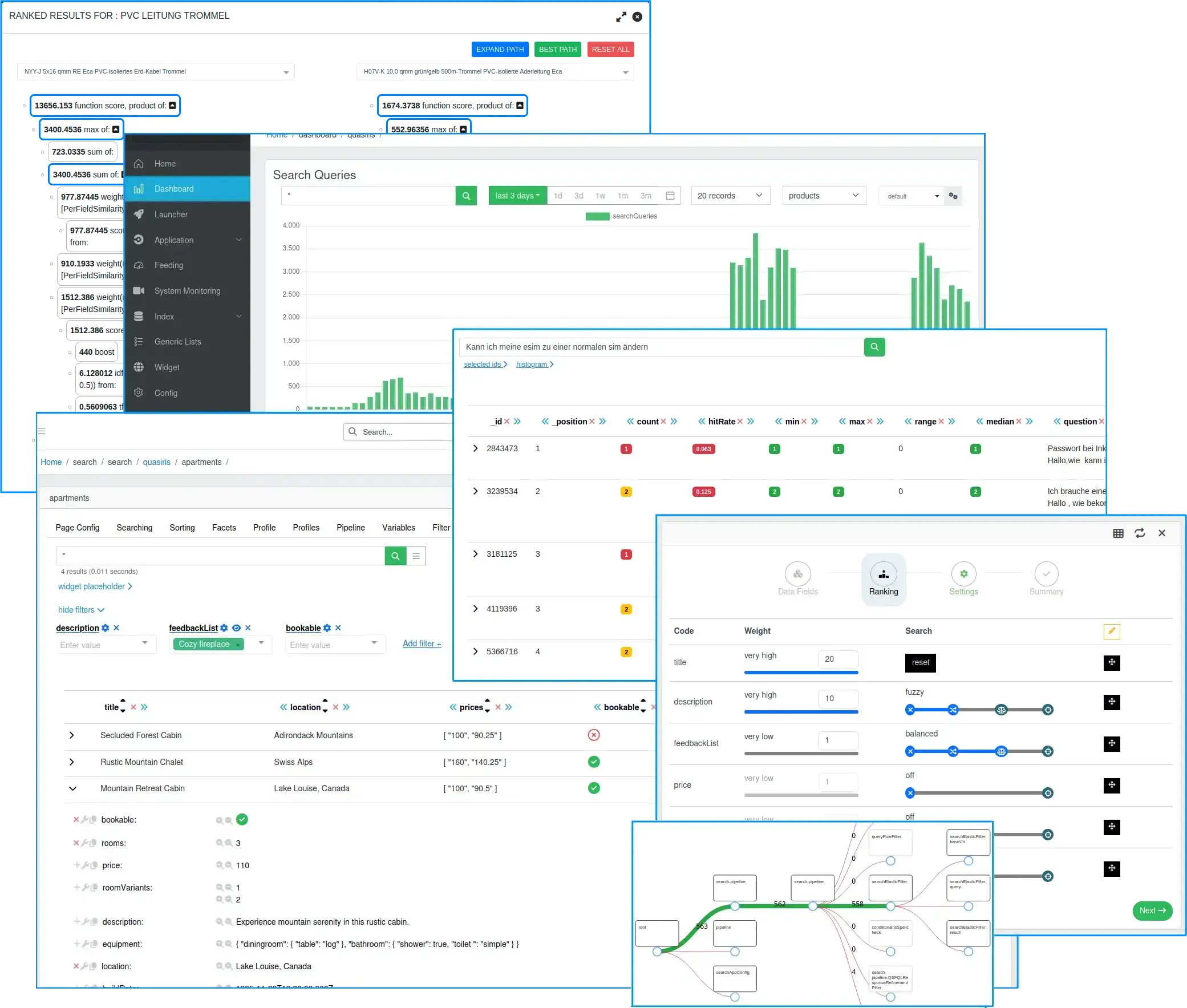Open the calendar date picker icon
This screenshot has height=1008, width=1187.
pos(670,196)
